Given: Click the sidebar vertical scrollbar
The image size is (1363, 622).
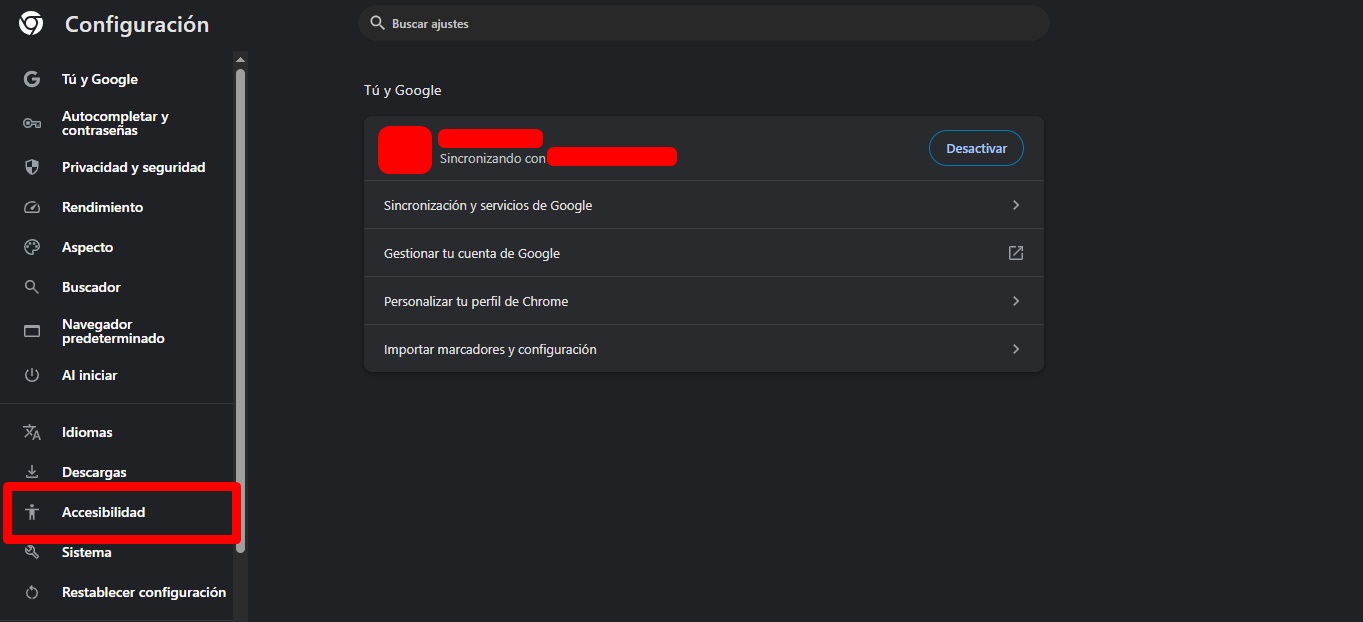Looking at the screenshot, I should pos(240,310).
